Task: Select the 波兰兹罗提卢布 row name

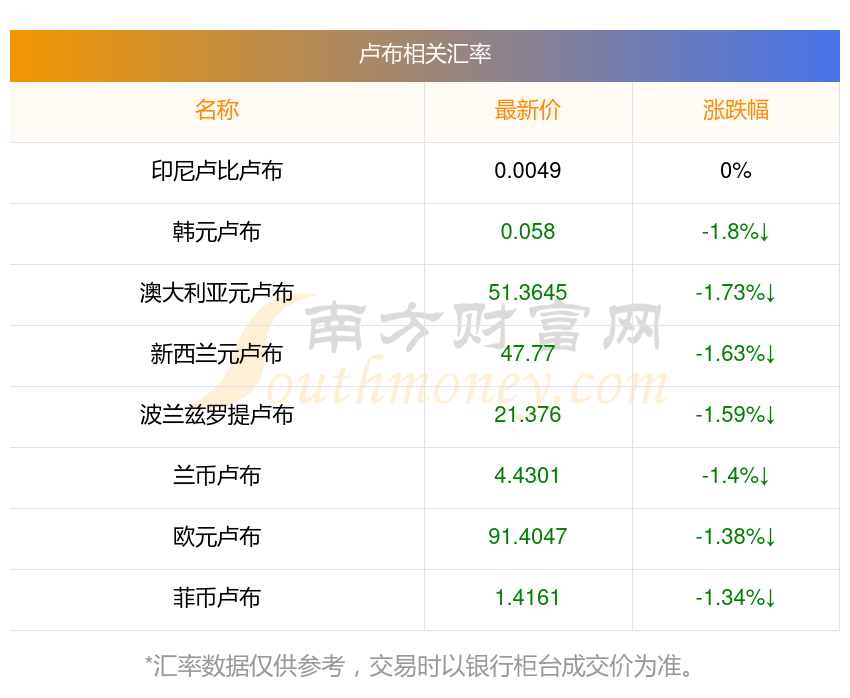Action: point(217,415)
